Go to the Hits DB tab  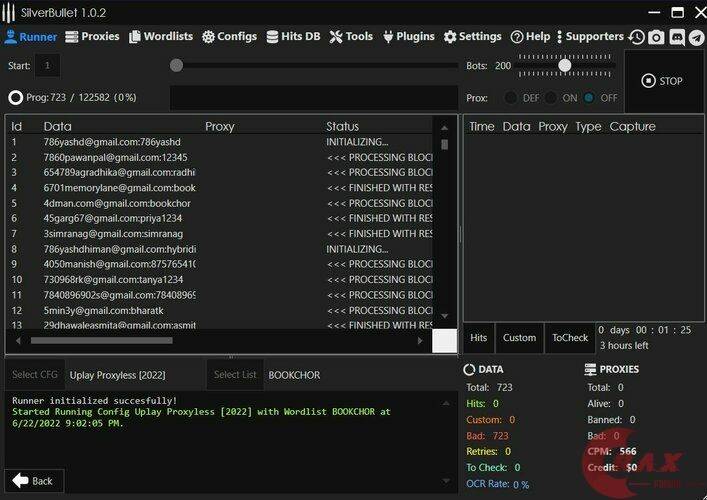pyautogui.click(x=293, y=37)
